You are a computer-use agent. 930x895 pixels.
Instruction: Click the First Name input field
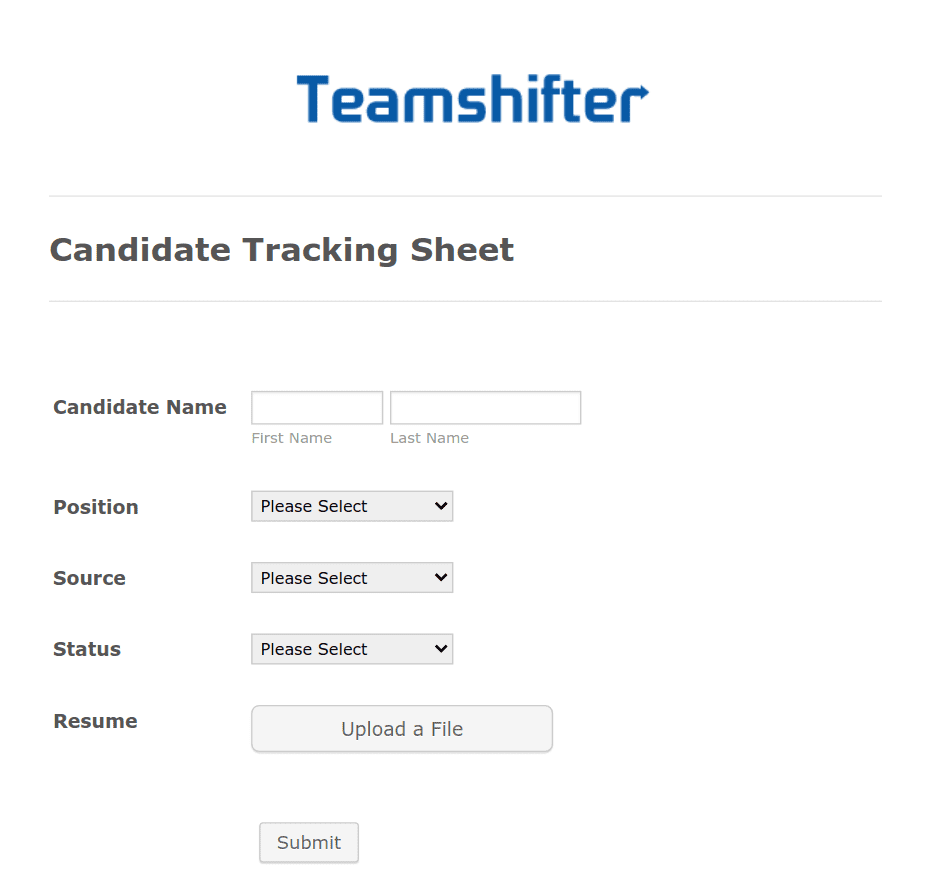point(316,407)
